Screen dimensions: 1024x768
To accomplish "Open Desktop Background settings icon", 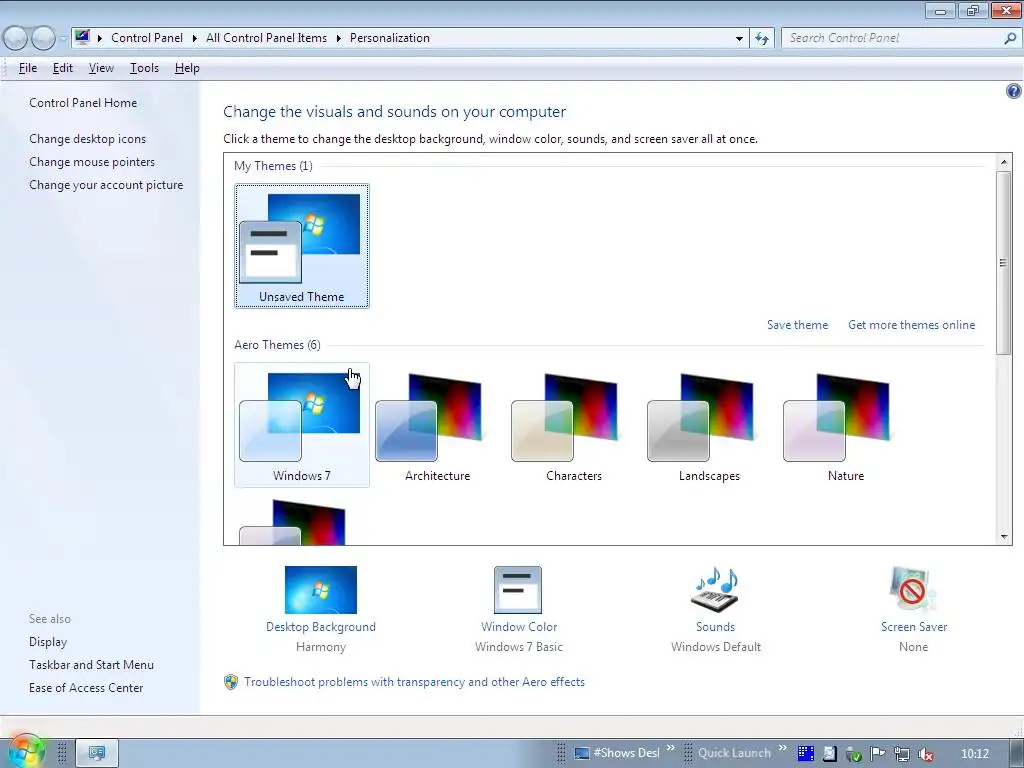I will point(321,590).
